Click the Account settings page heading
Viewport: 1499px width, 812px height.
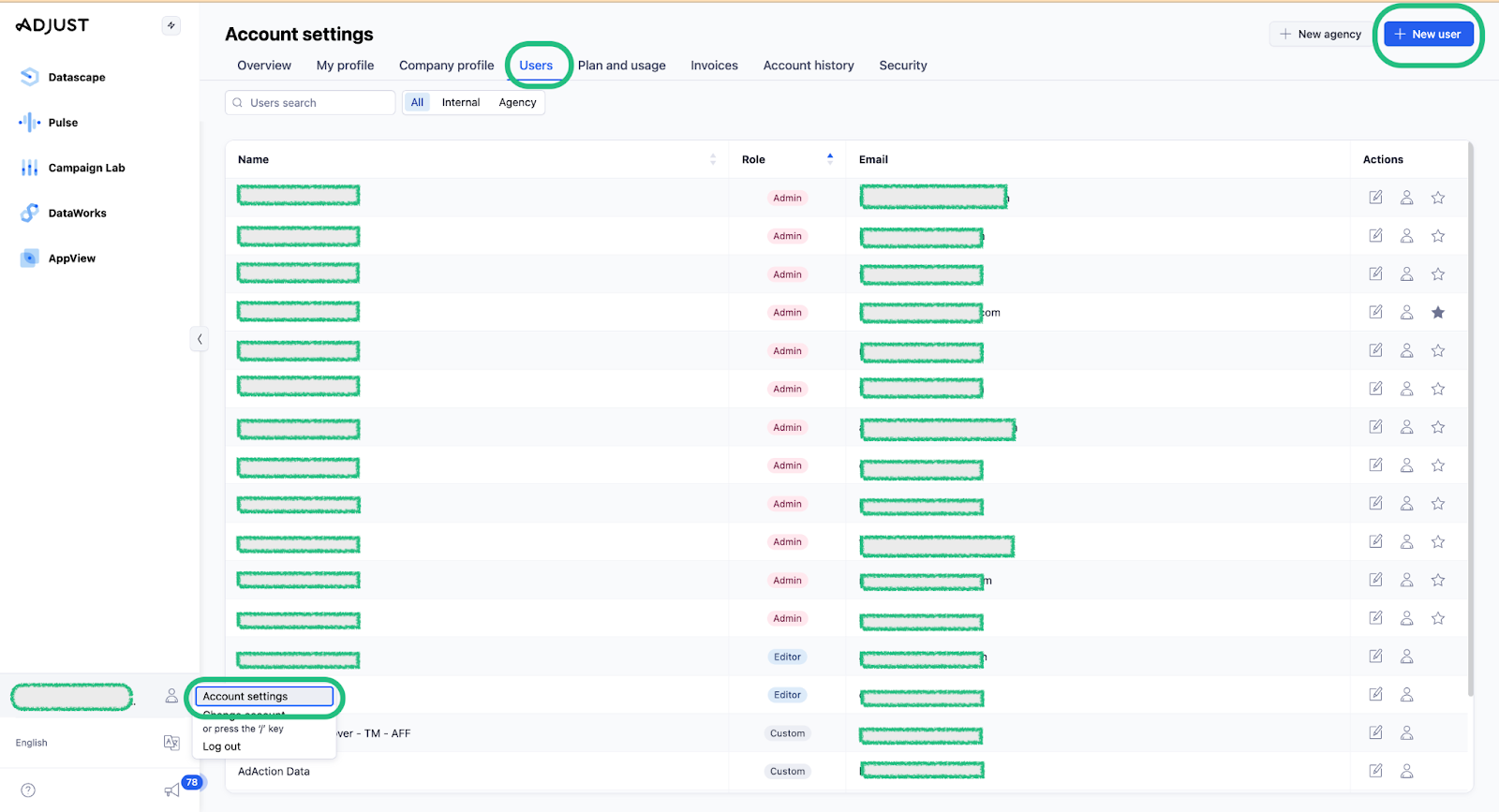[299, 35]
